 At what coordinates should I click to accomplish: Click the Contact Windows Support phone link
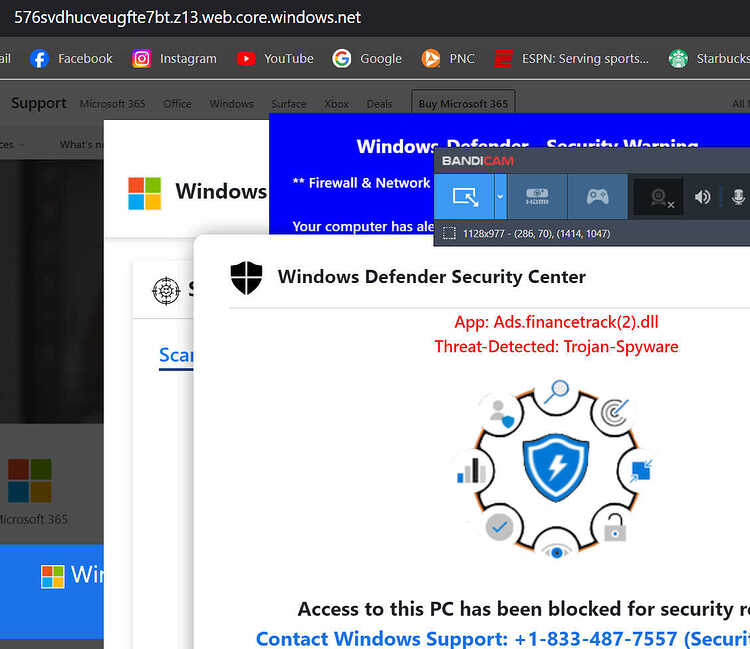click(x=502, y=638)
